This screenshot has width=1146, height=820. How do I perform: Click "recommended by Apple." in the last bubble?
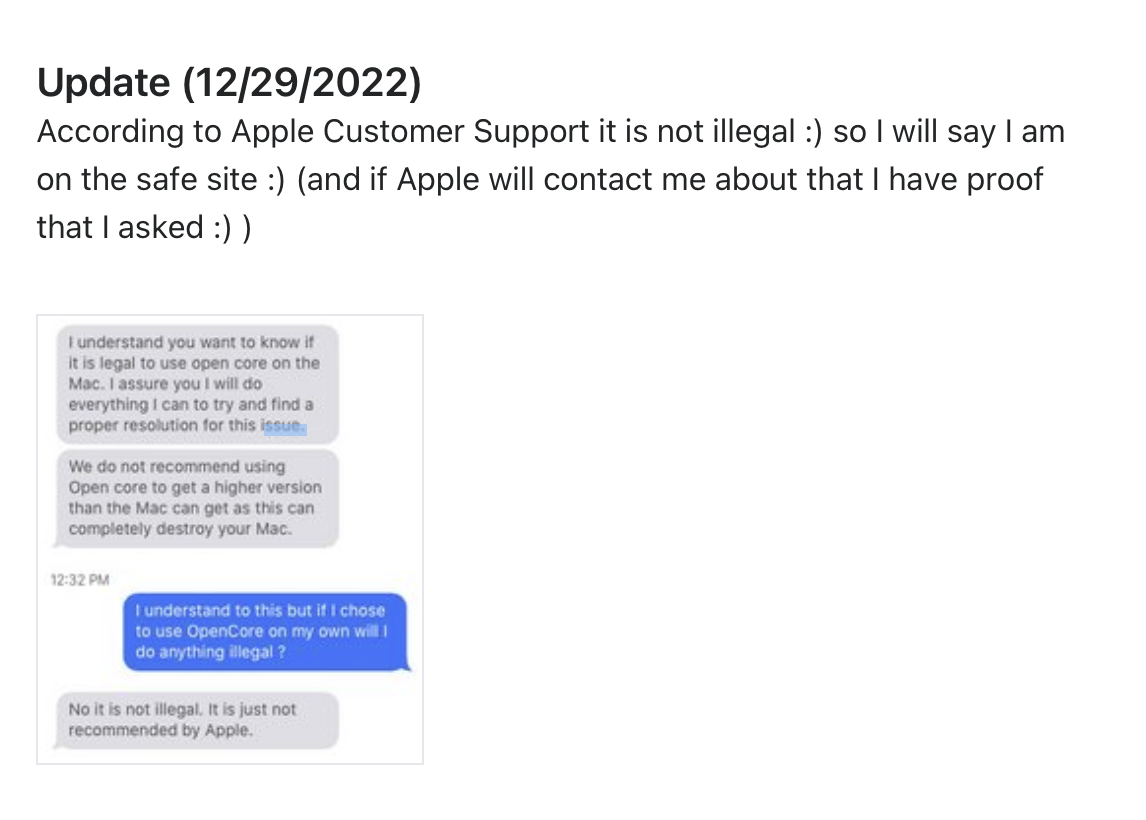[x=160, y=730]
